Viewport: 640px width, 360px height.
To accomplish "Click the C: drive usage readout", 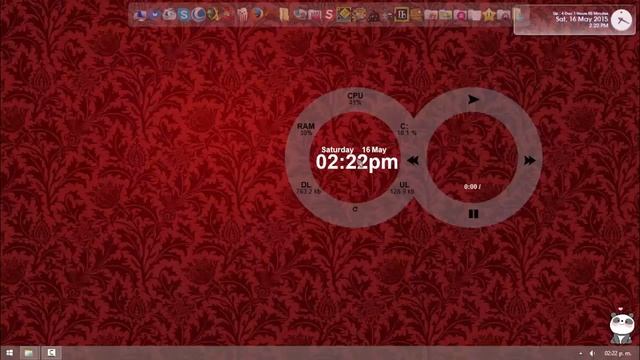I will pyautogui.click(x=407, y=129).
